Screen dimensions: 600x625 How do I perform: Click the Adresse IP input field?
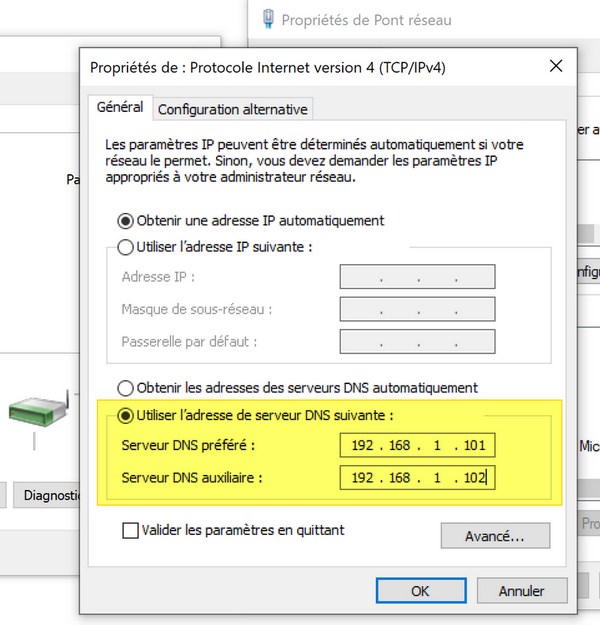417,277
